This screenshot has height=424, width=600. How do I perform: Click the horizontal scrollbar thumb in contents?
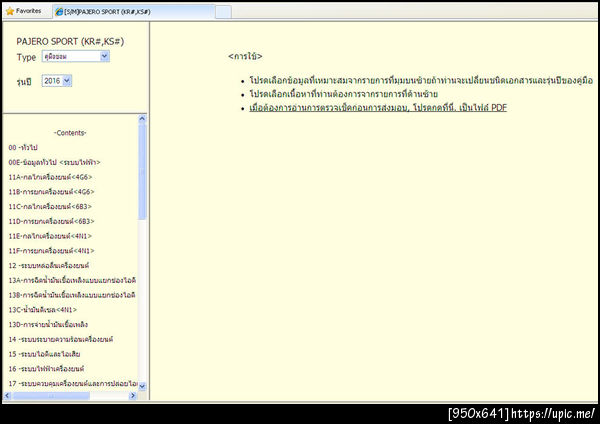51,396
